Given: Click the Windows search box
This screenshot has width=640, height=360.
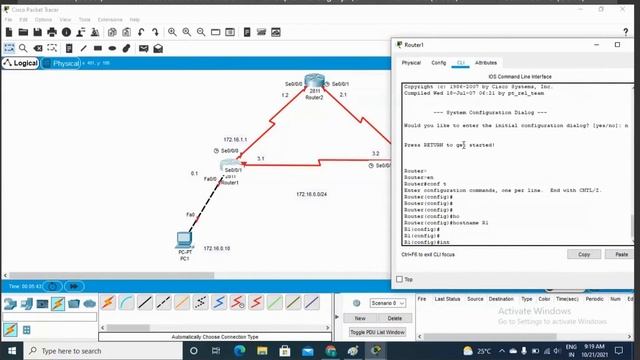Looking at the screenshot, I should [103, 351].
